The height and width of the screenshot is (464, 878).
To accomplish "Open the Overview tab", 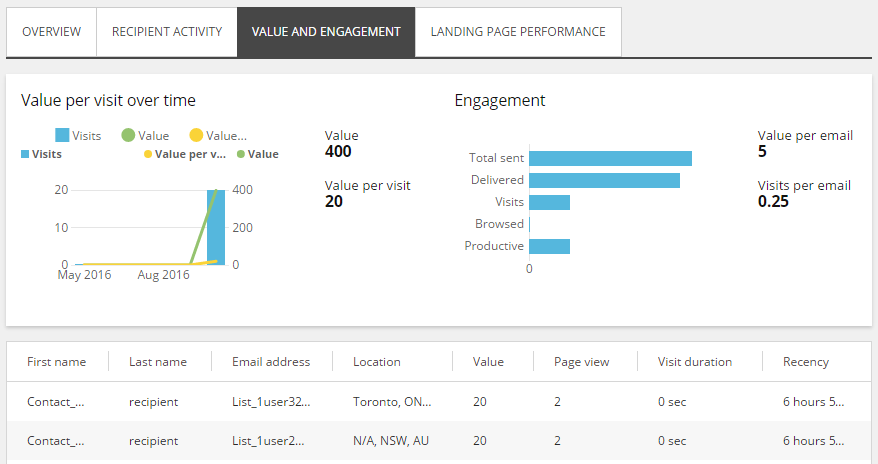I will click(x=52, y=32).
